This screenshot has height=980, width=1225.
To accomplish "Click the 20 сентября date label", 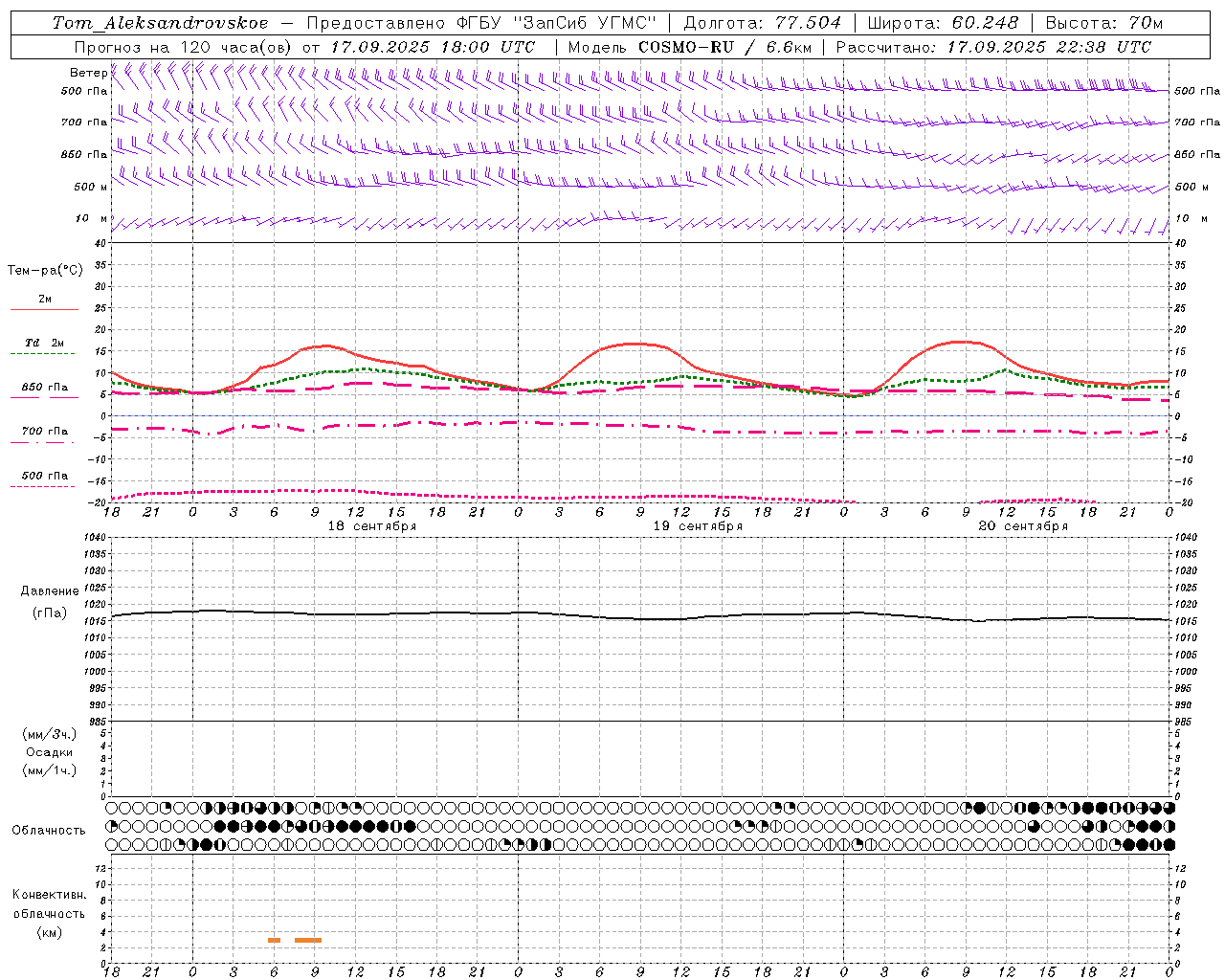I will (1023, 526).
